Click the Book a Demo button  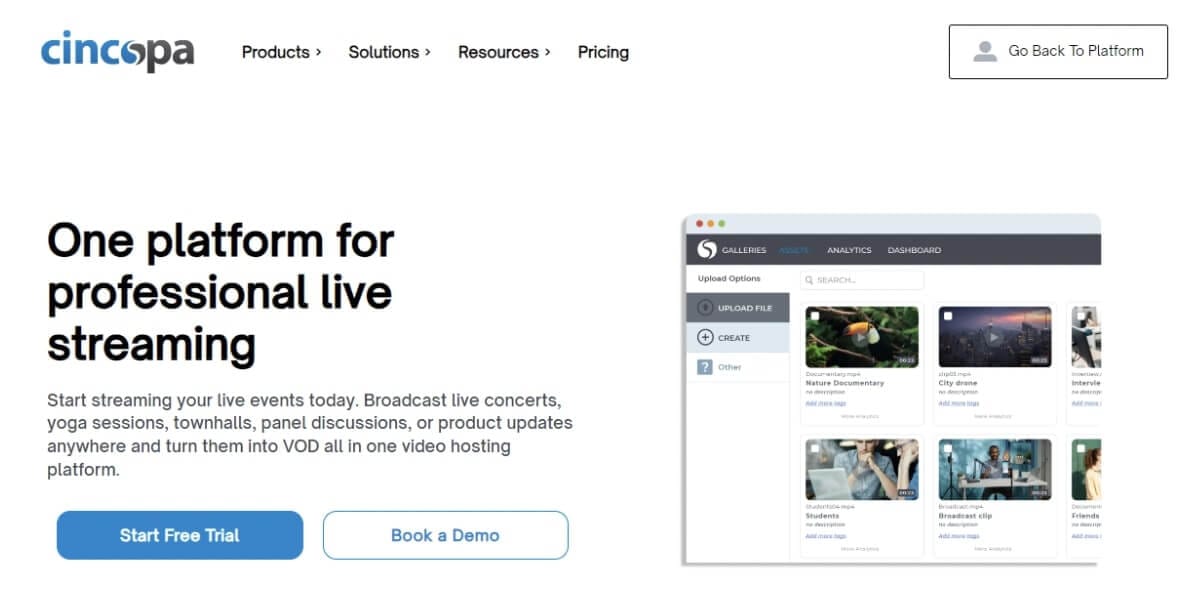(x=445, y=535)
